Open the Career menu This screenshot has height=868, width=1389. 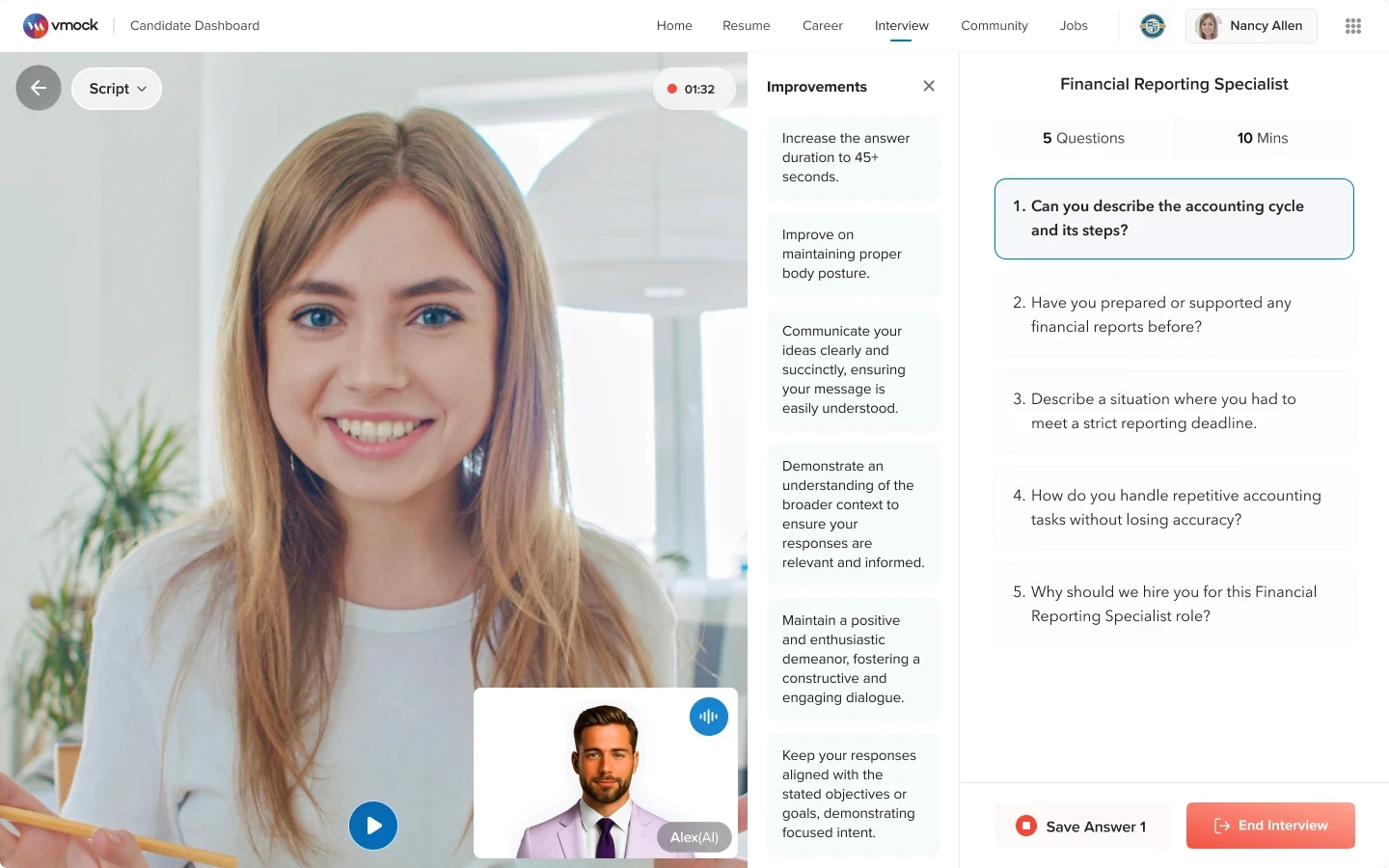(823, 26)
